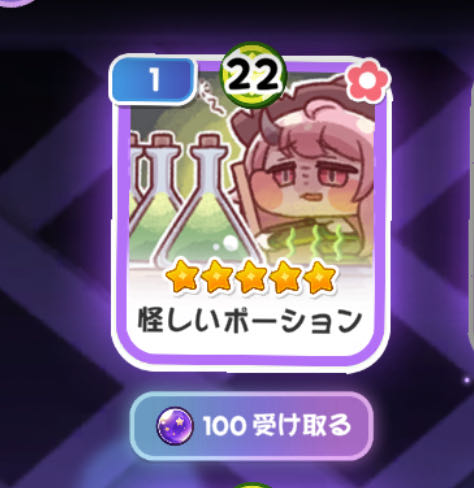The height and width of the screenshot is (488, 474).
Task: Claim the reward with 100 受け取る button
Action: click(251, 426)
